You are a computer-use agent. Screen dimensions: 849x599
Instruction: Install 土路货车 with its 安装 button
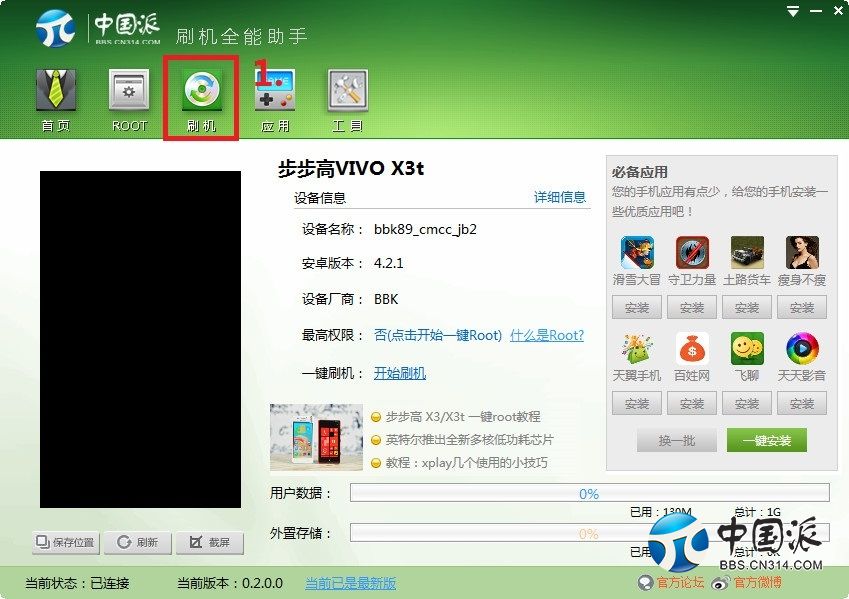[747, 308]
